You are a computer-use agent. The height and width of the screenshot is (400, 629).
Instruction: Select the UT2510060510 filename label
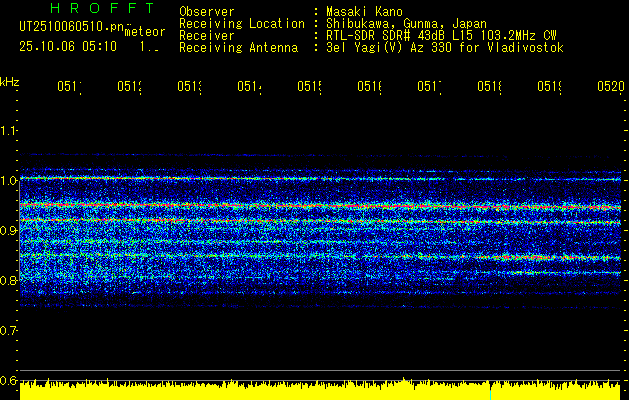pyautogui.click(x=72, y=26)
